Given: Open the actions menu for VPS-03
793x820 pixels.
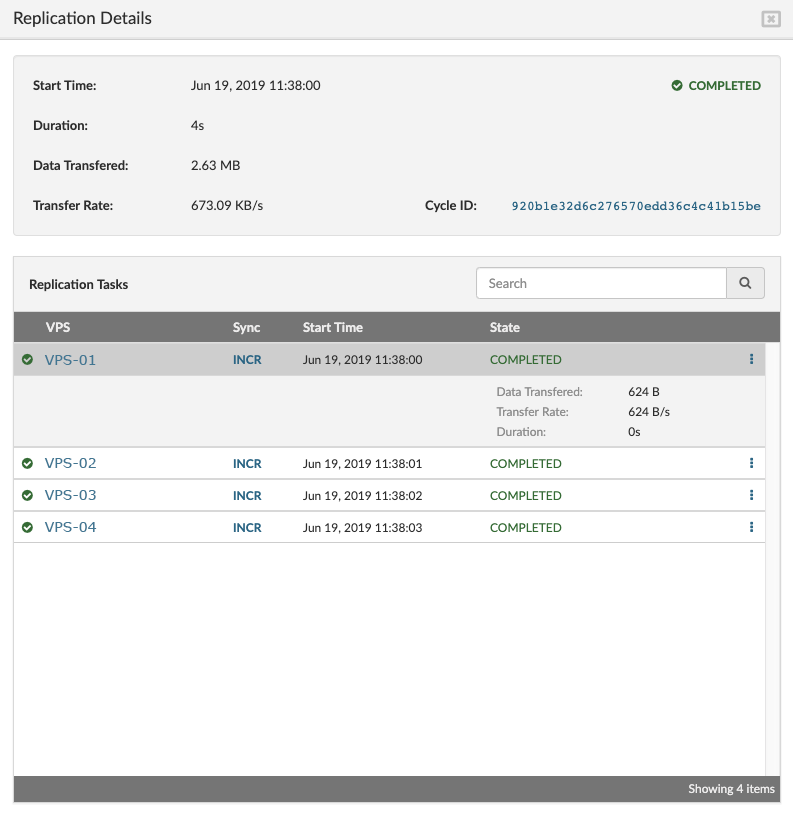Looking at the screenshot, I should click(751, 495).
